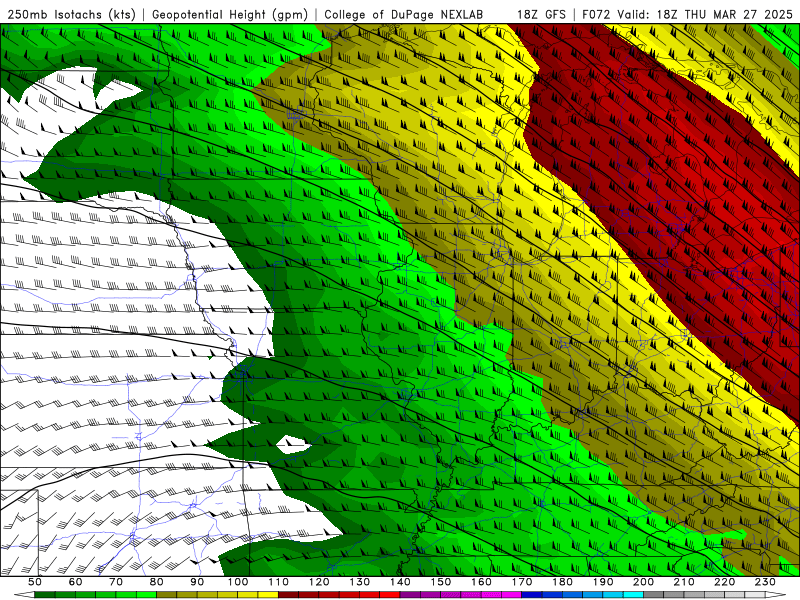Click the '160' color bar label
Screen dimensions: 800x600
(x=481, y=582)
